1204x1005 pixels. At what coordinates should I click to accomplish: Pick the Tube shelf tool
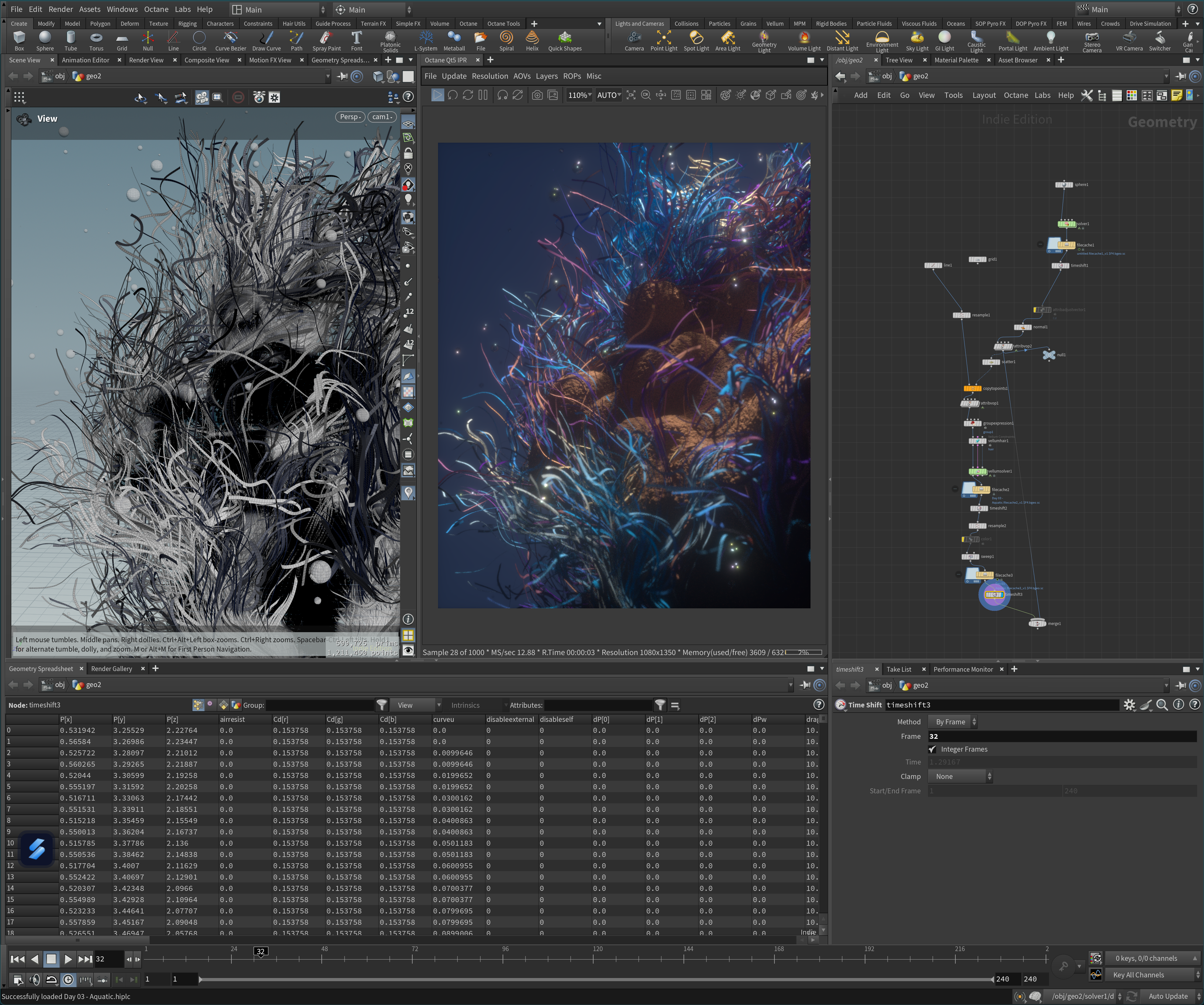coord(71,41)
